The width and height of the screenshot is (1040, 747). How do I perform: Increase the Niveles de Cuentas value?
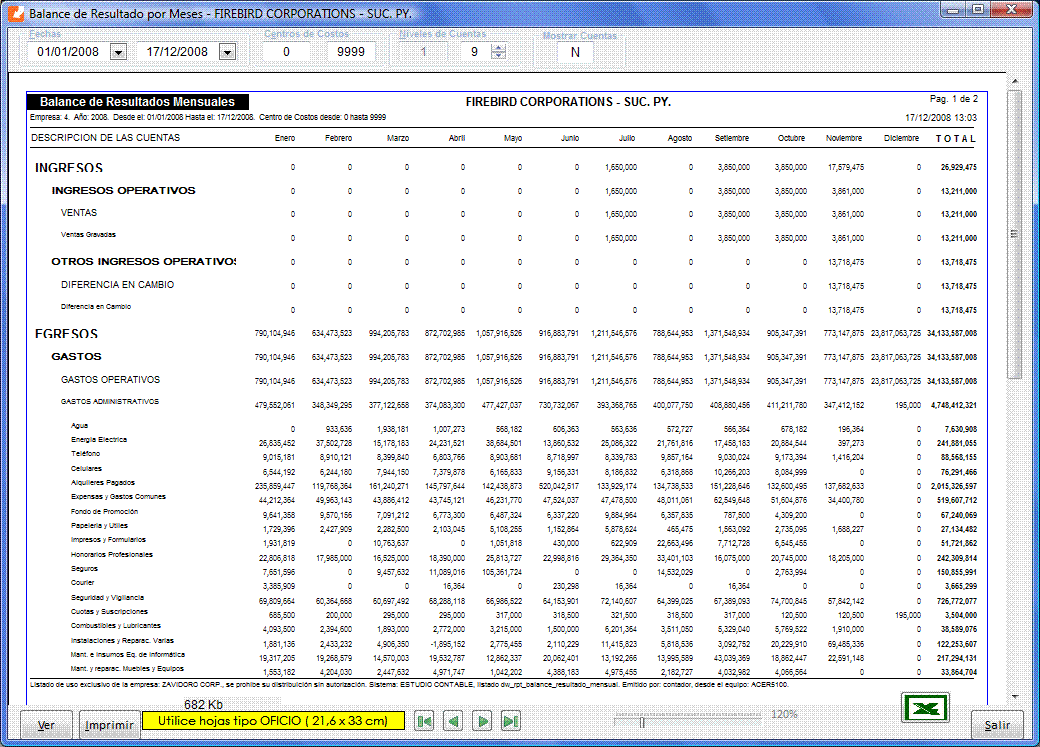pos(498,47)
